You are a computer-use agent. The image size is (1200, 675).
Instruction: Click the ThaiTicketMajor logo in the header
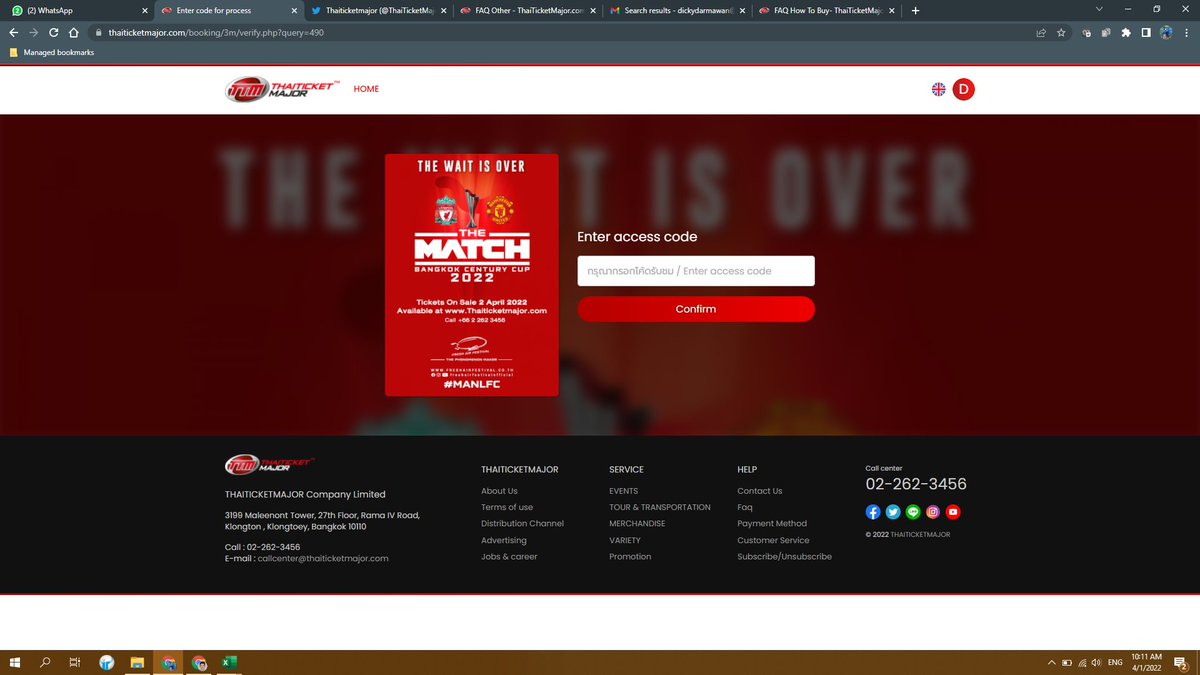click(x=282, y=89)
